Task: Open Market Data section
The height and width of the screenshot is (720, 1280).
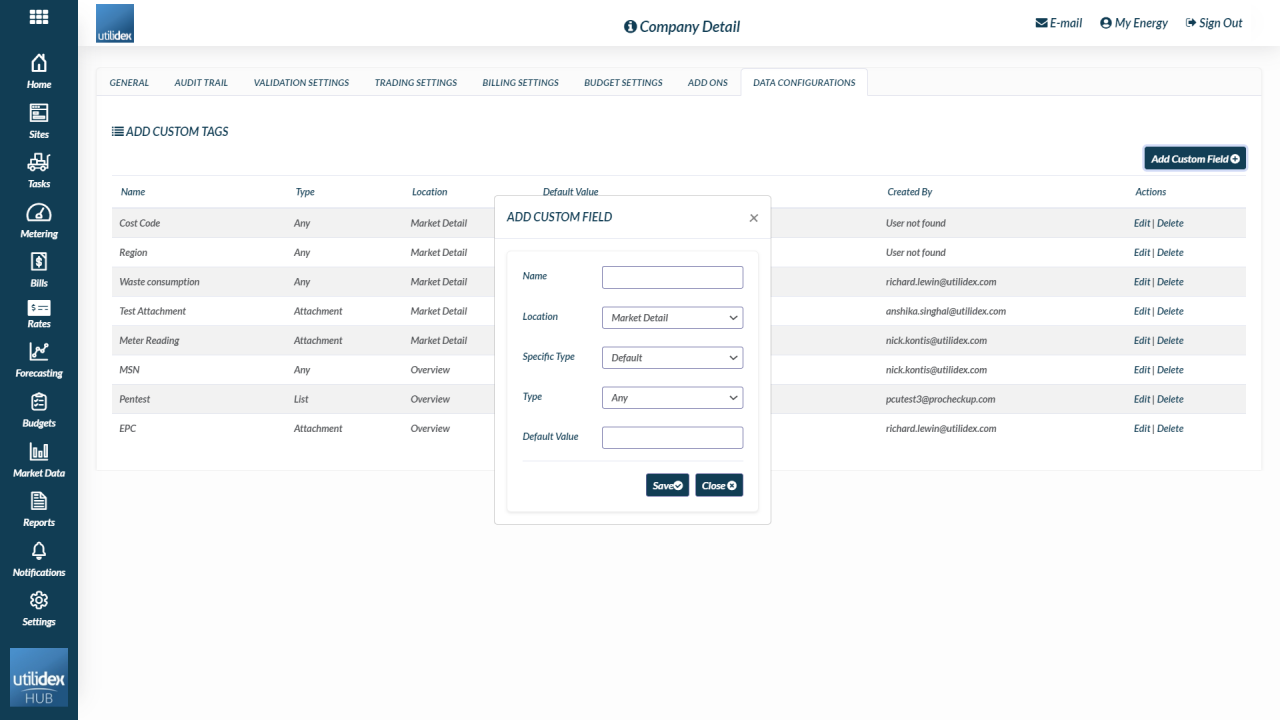Action: click(x=38, y=455)
